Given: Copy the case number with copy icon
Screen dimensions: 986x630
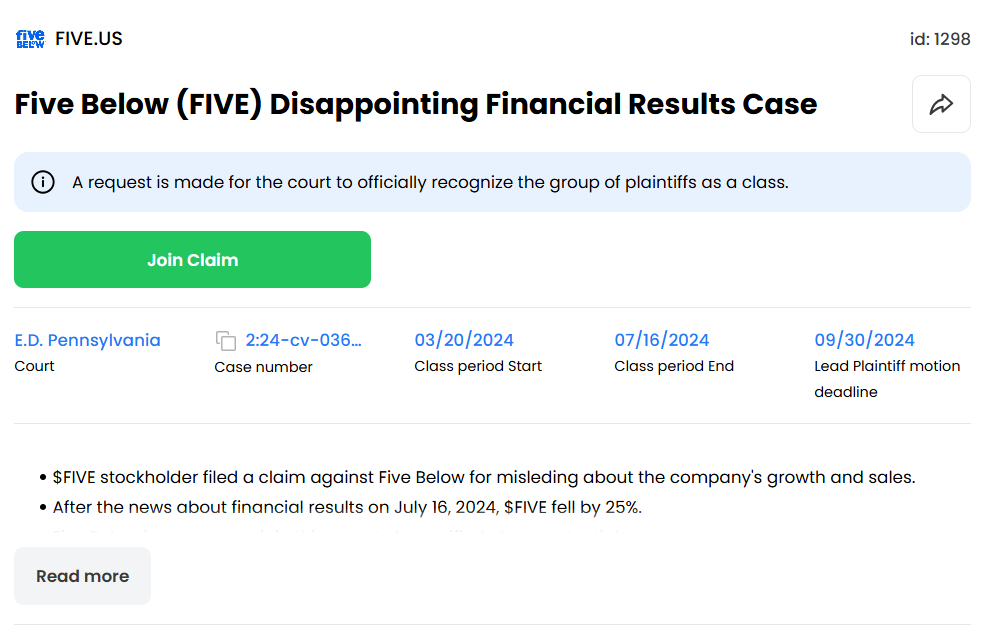Looking at the screenshot, I should pyautogui.click(x=226, y=341).
